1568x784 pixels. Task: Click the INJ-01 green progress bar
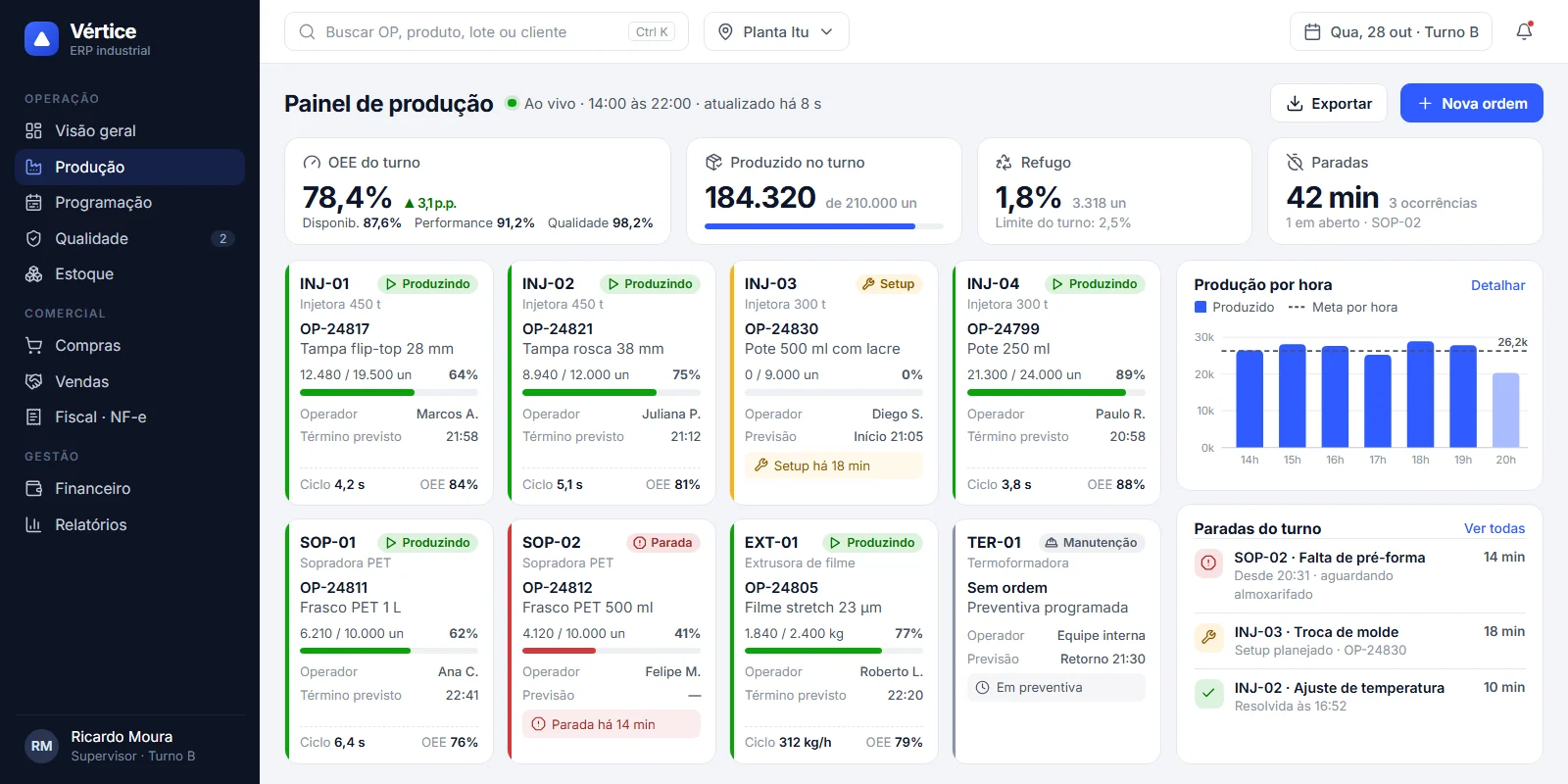[x=389, y=393]
